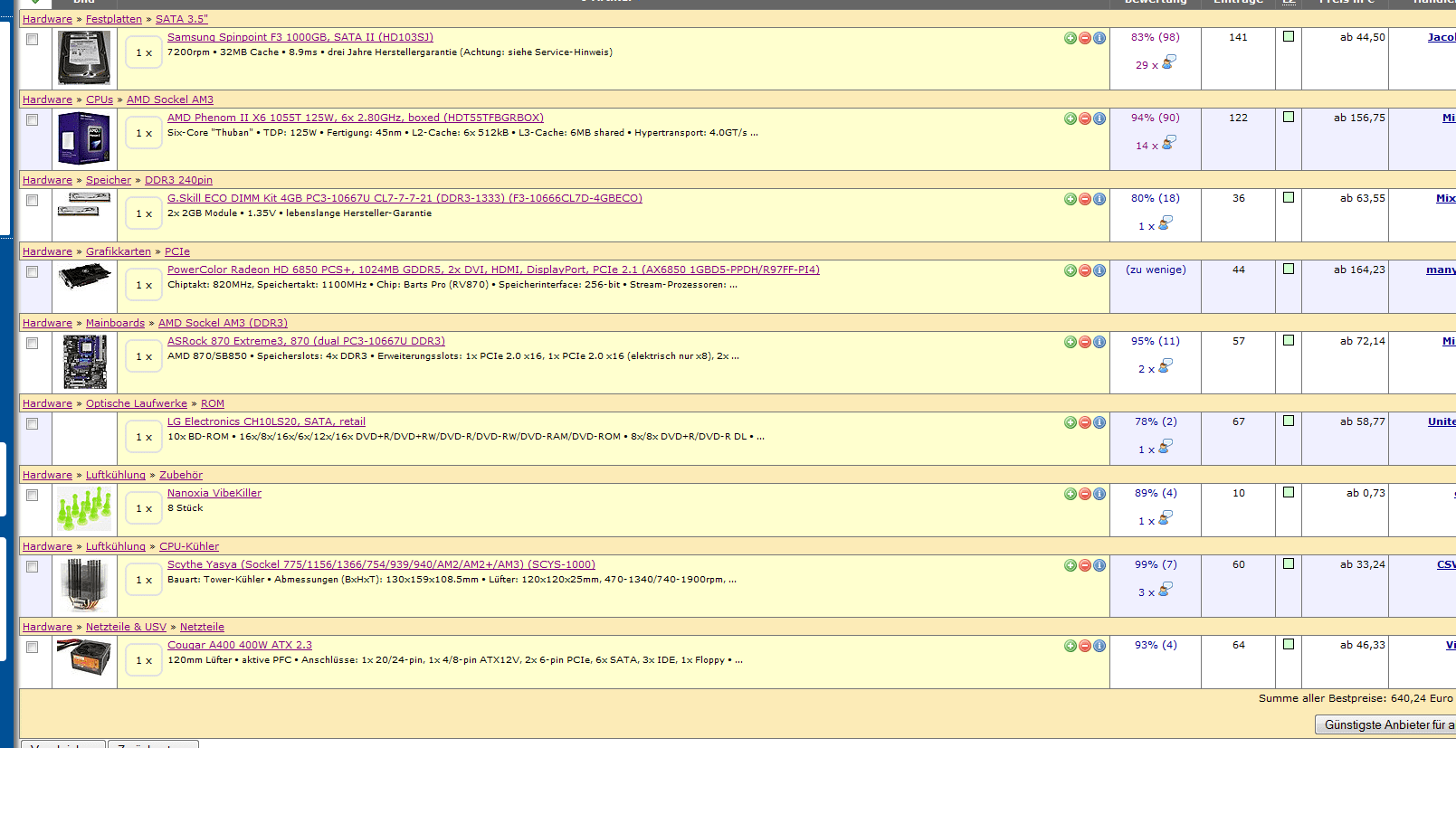Click the red minus icon for Samsung Spinpoint F3
Image resolution: width=1456 pixels, height=814 pixels.
1085,38
